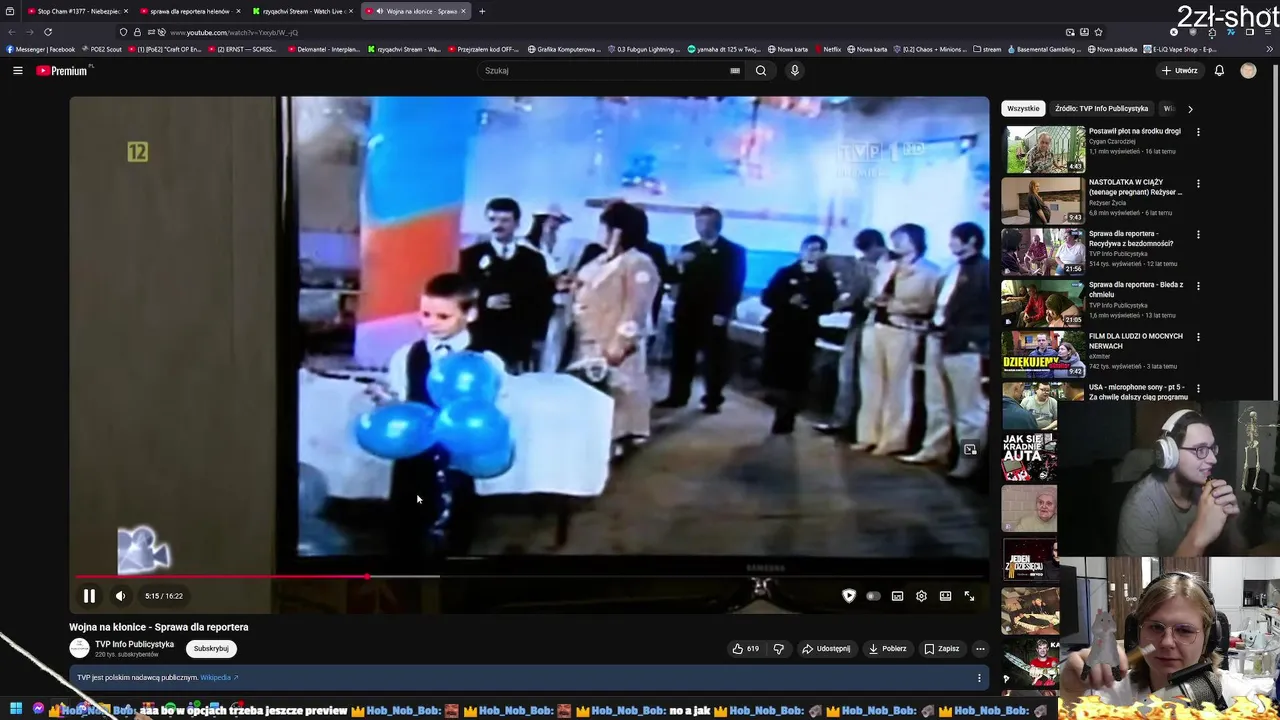
Task: Open options for 'Postawił płot na środku drogi'
Action: tap(1198, 132)
